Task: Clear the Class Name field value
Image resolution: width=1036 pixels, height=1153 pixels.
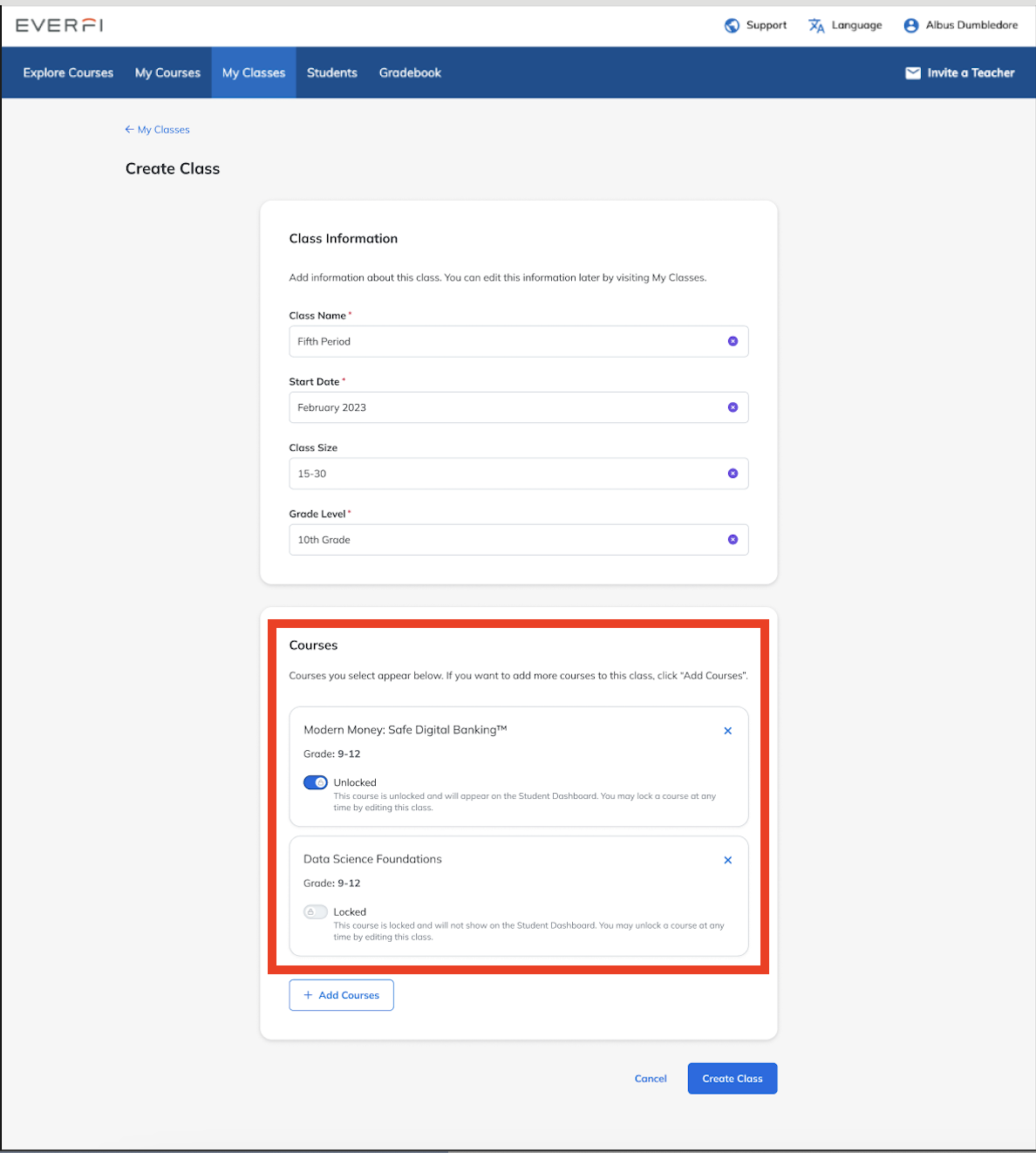Action: click(733, 341)
